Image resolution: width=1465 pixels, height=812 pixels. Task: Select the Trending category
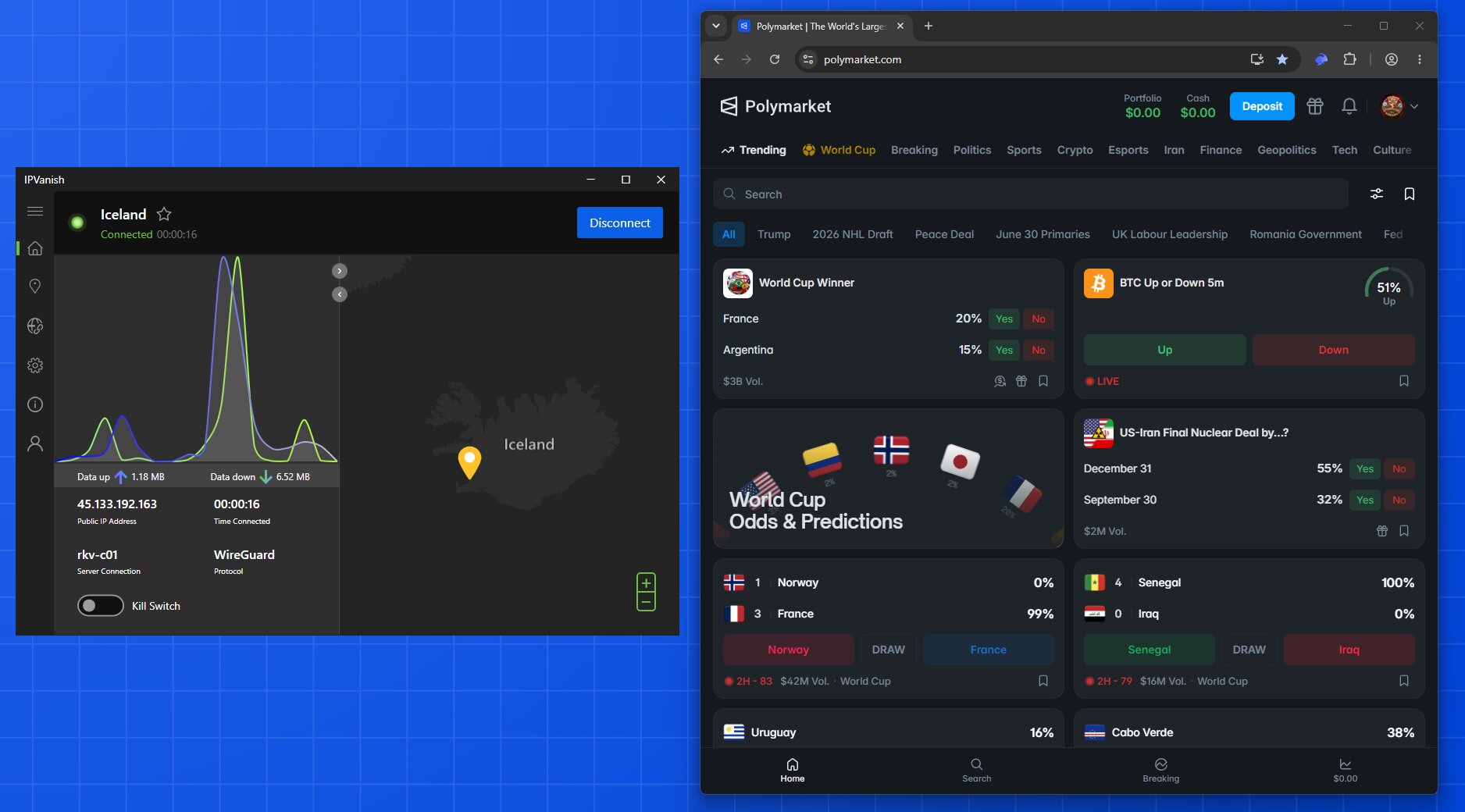[x=754, y=150]
